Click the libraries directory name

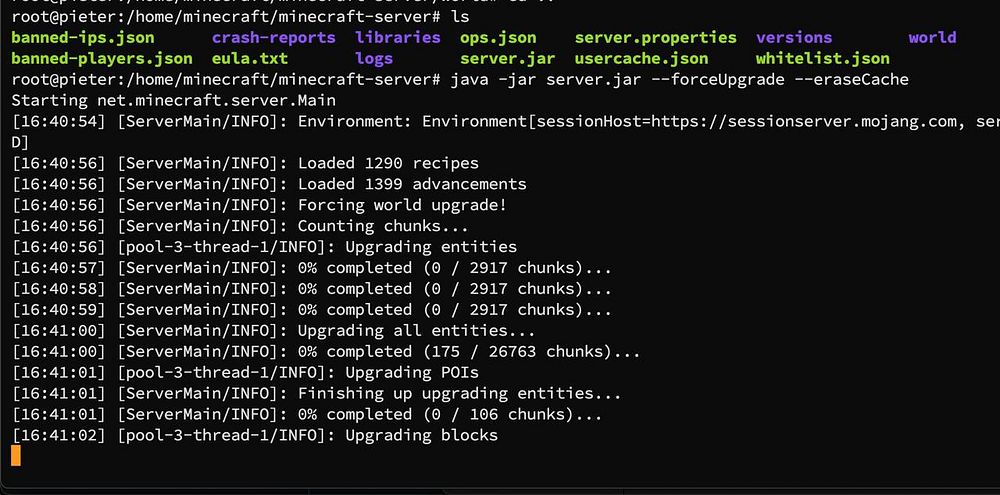tap(398, 38)
